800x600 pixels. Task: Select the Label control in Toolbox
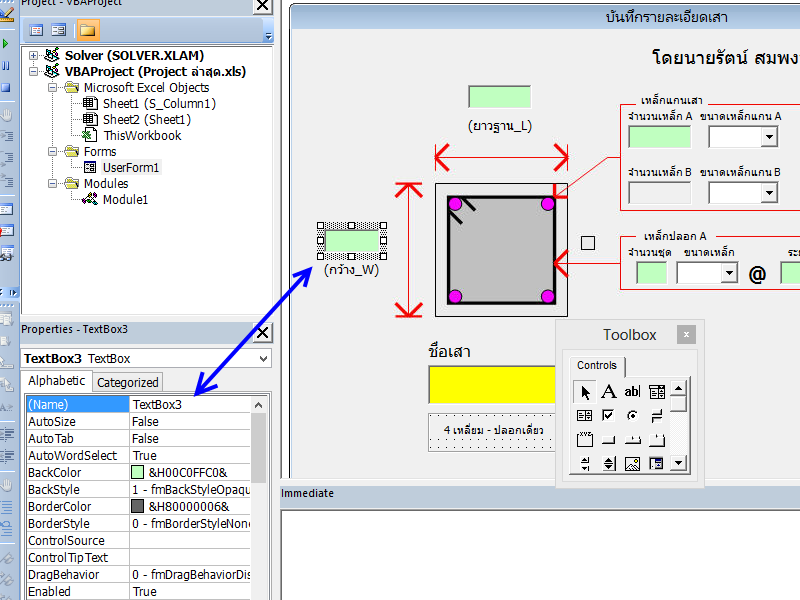click(608, 391)
